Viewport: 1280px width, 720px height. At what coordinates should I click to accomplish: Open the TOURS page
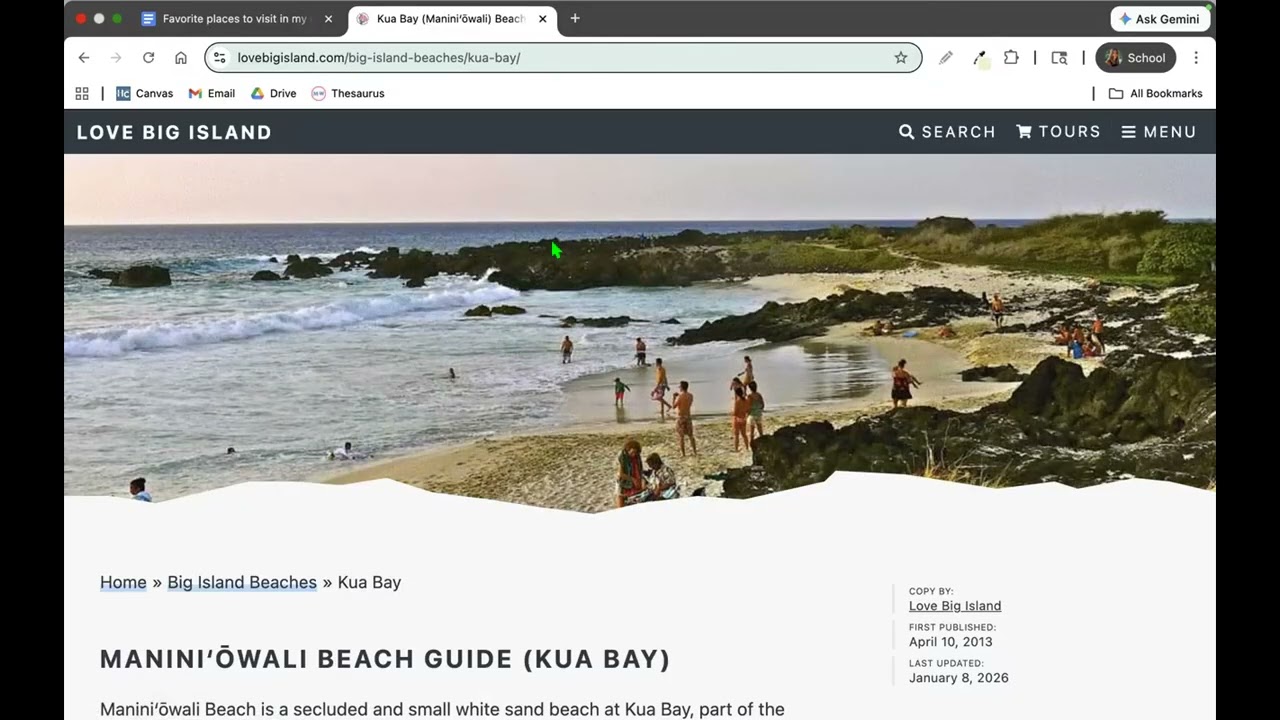coord(1058,132)
